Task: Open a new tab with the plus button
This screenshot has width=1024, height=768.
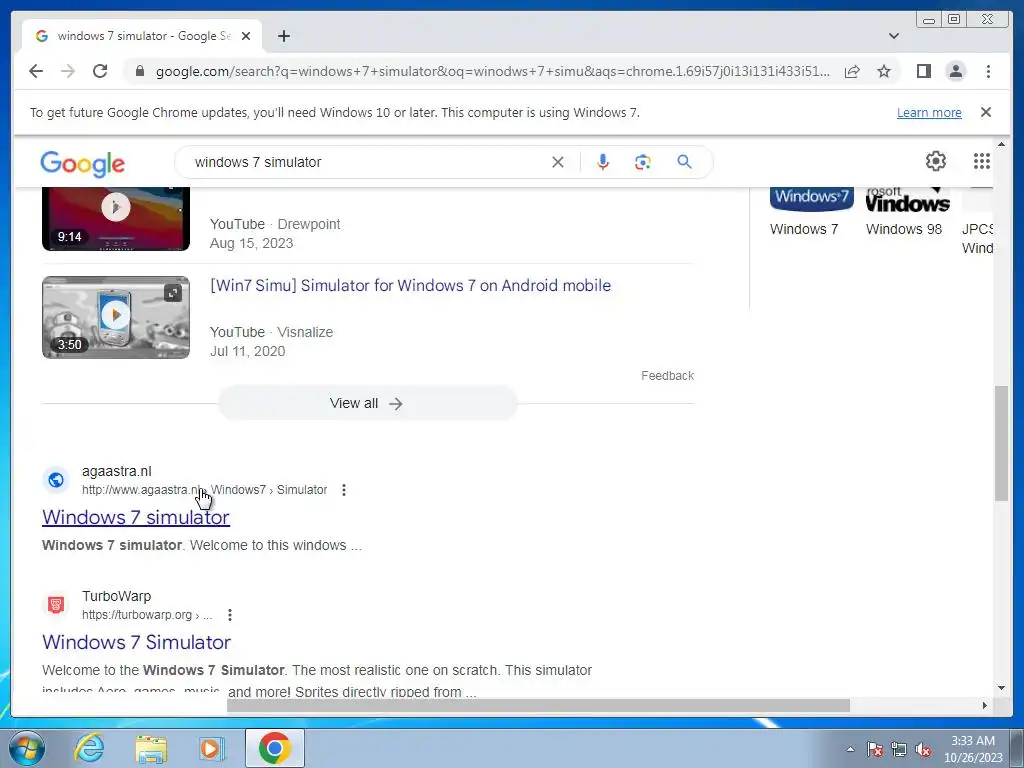Action: (x=283, y=36)
